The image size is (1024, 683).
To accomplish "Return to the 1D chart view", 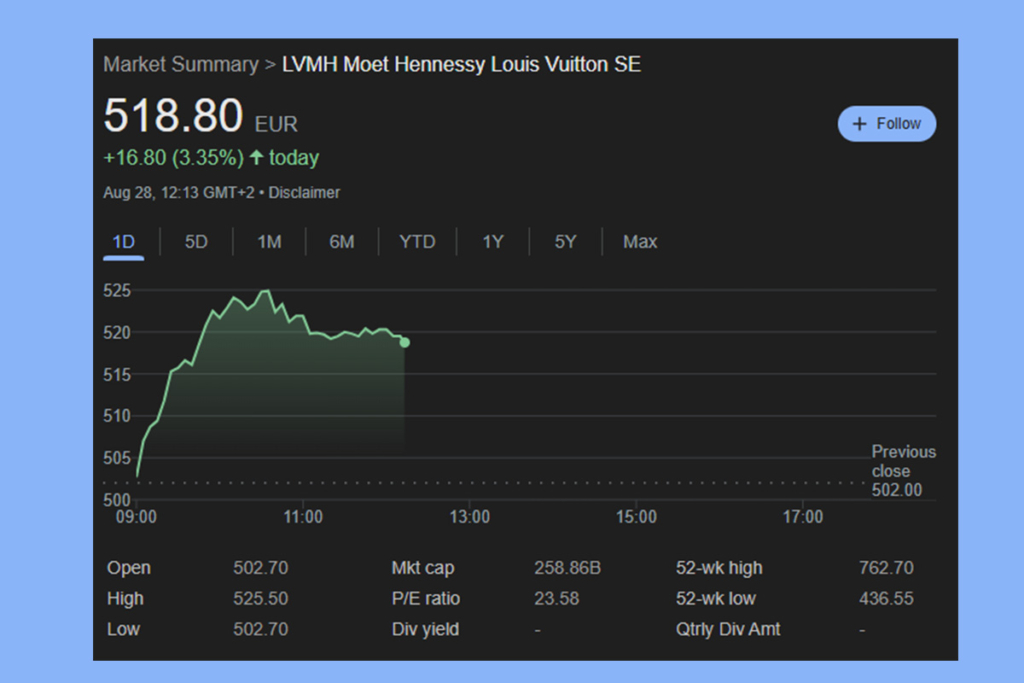I will [x=123, y=242].
